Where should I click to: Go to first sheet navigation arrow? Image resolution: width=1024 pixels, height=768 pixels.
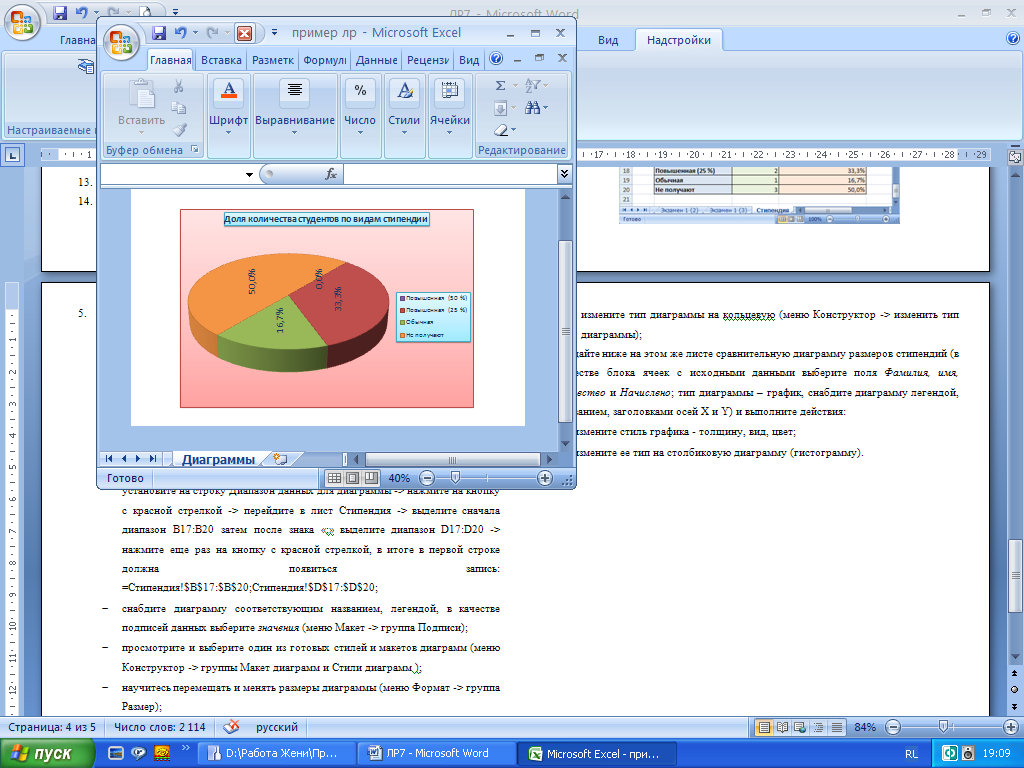point(108,459)
